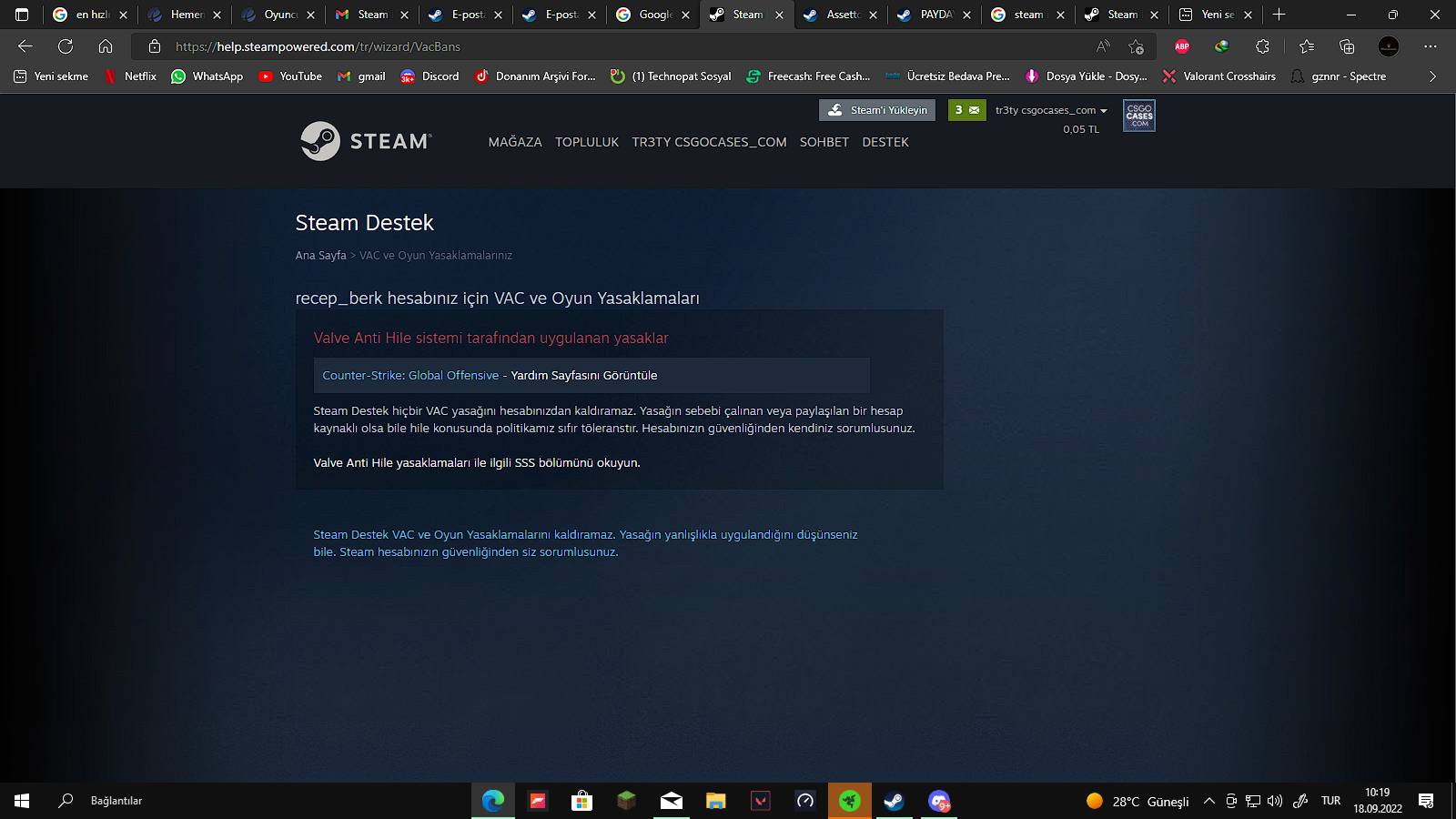1456x819 pixels.
Task: Open the green notifications envelope button
Action: point(966,110)
